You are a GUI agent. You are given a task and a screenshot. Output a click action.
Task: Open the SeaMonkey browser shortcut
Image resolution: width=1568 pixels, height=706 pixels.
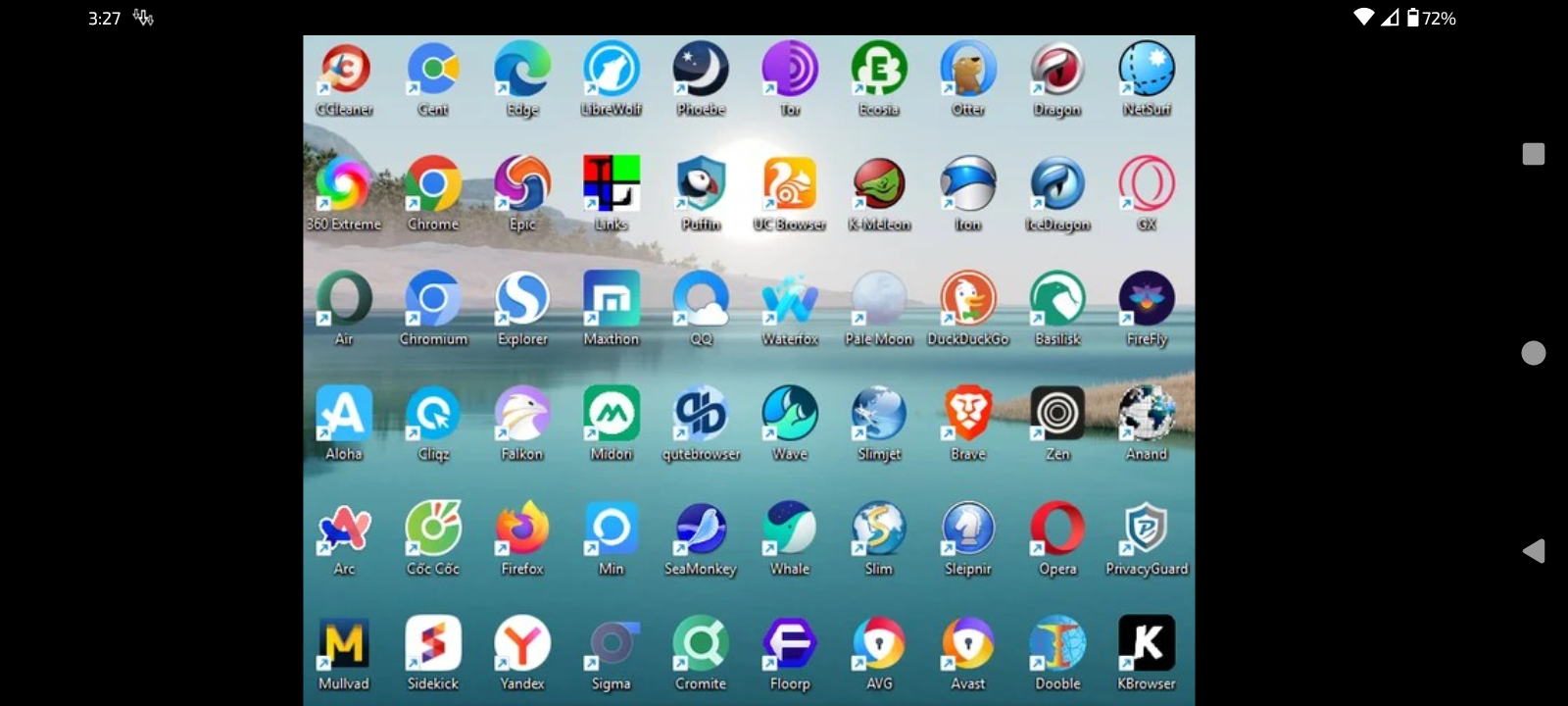point(701,528)
